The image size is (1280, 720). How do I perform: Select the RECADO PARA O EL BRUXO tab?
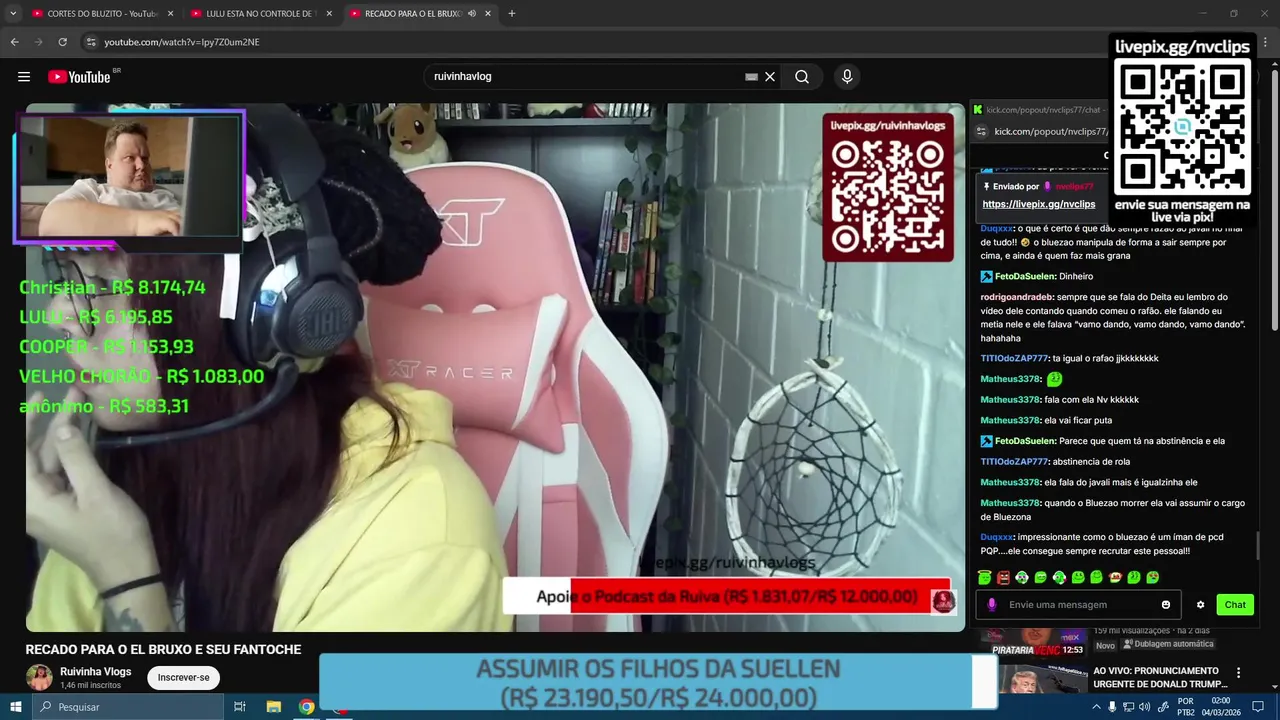[420, 14]
